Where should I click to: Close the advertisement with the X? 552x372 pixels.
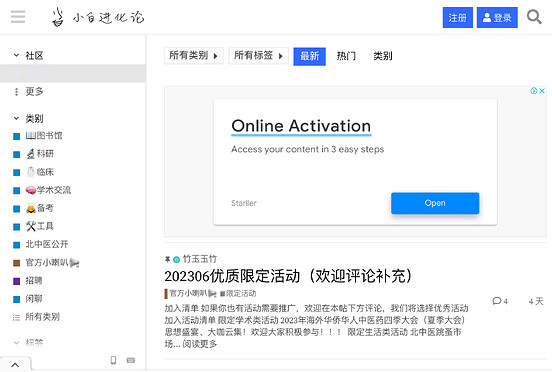pyautogui.click(x=542, y=91)
